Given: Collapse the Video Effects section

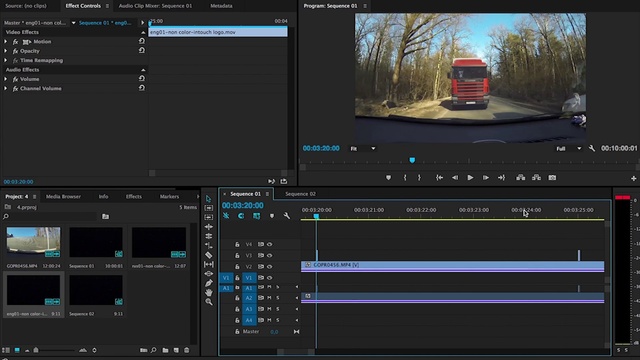Looking at the screenshot, I should tap(143, 32).
